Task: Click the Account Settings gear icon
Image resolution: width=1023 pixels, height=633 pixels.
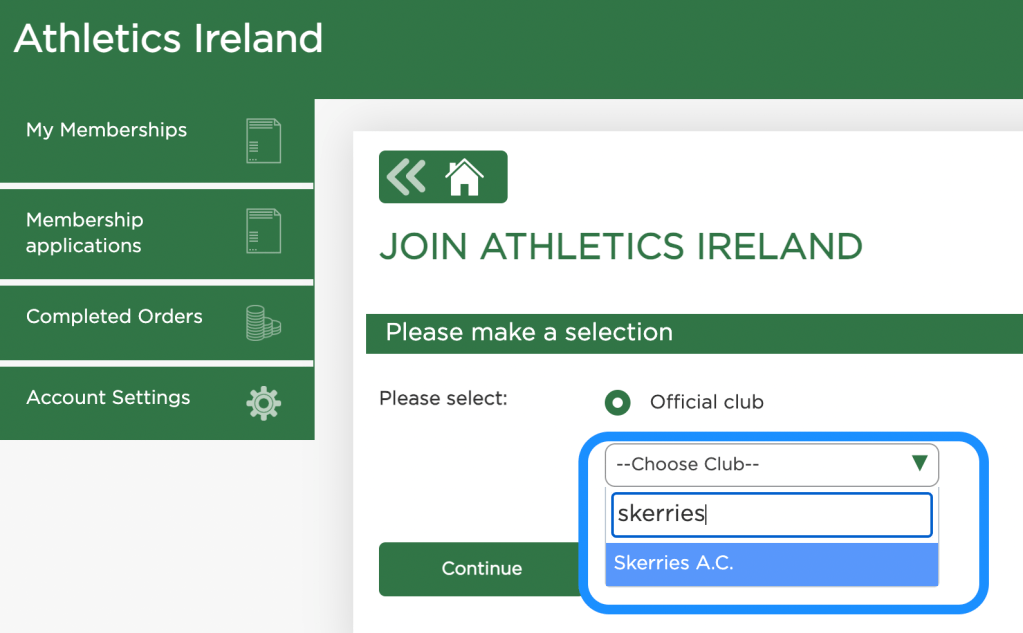Action: click(263, 402)
